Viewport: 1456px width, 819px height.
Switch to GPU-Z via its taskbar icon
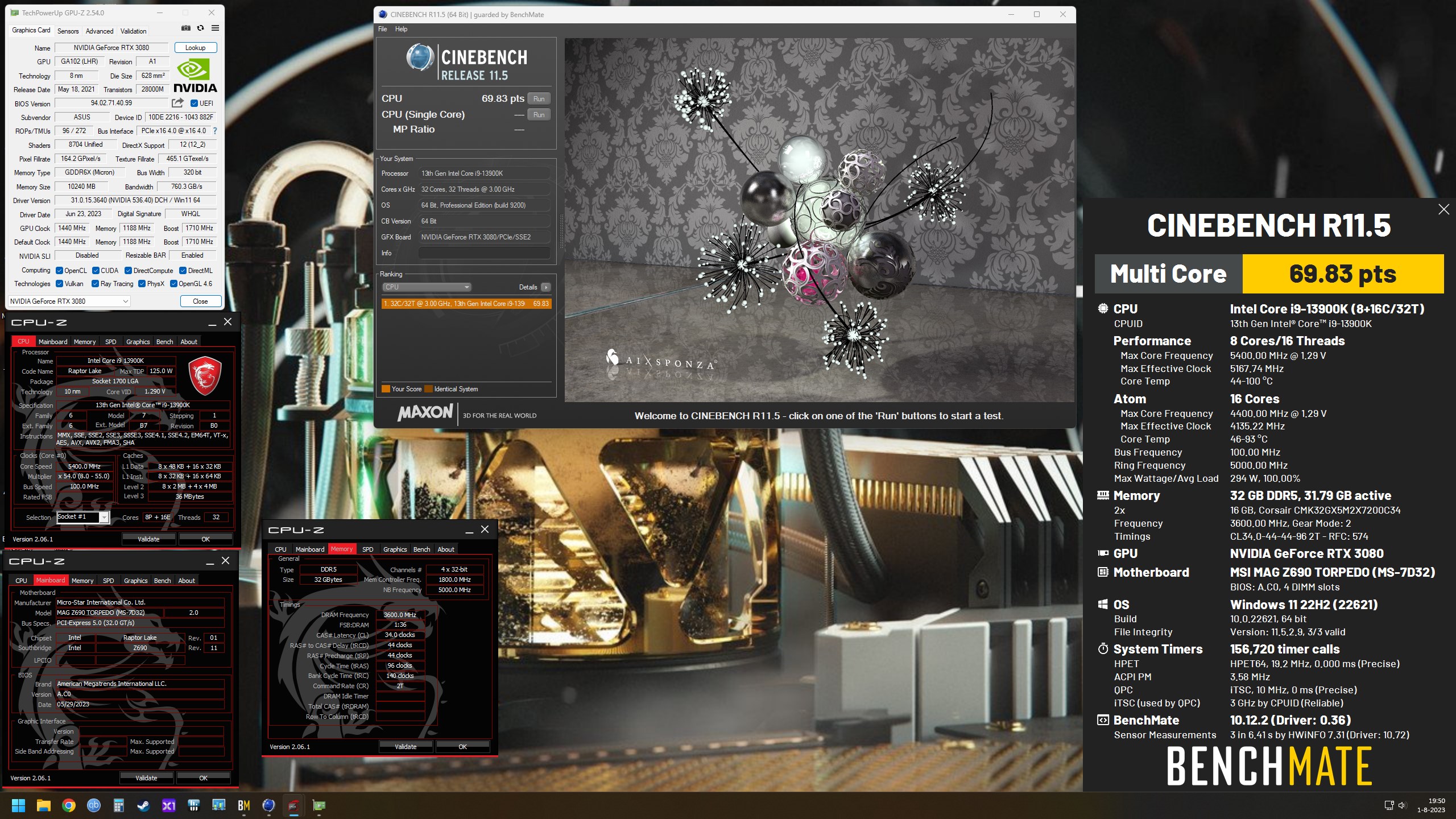click(319, 805)
